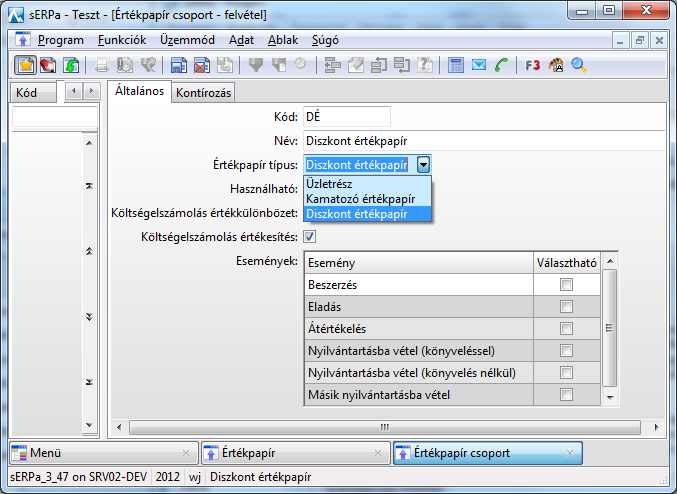This screenshot has width=677, height=494.
Task: Click the green phone handset icon
Action: [x=501, y=65]
